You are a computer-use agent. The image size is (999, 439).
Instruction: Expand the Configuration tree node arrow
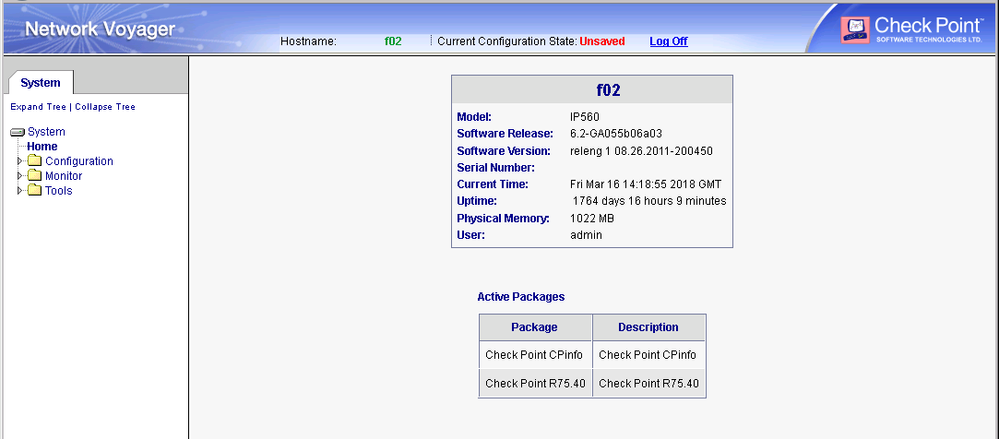[x=20, y=161]
